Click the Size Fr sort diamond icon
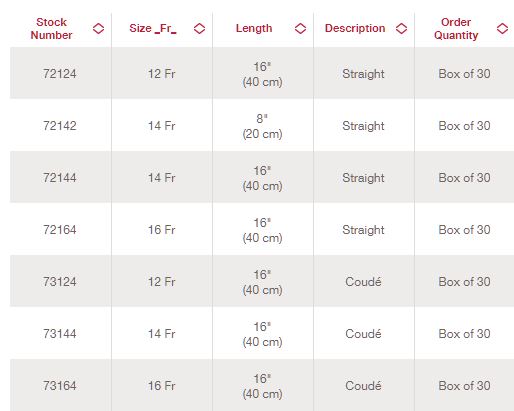This screenshot has height=411, width=514. click(x=199, y=28)
